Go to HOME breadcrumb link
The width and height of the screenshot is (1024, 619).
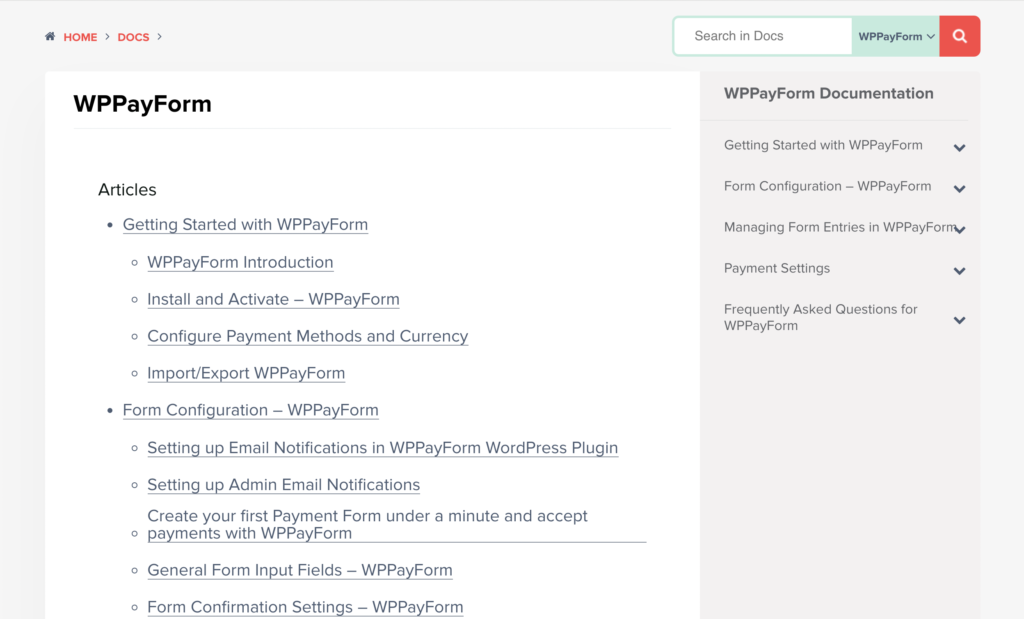80,37
